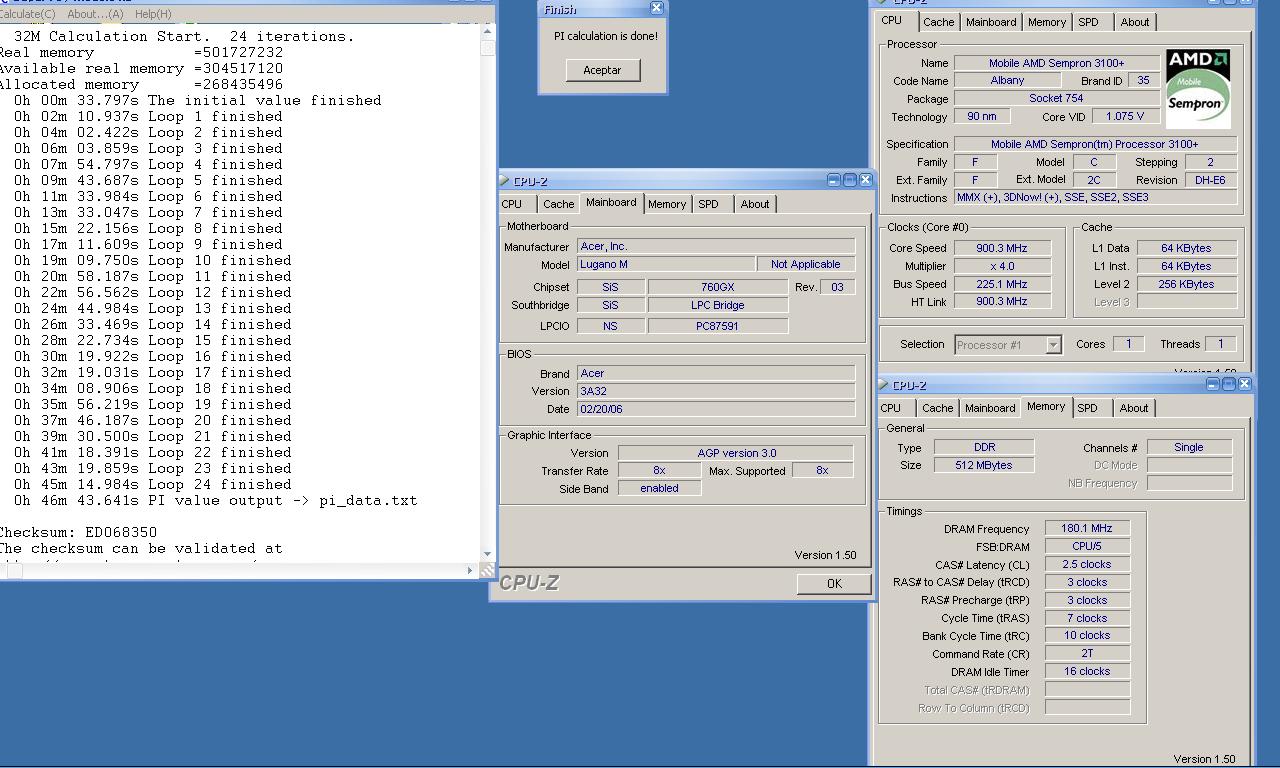Close the Memory CPU-Z window
Screen dimensions: 1280x768
click(1244, 384)
